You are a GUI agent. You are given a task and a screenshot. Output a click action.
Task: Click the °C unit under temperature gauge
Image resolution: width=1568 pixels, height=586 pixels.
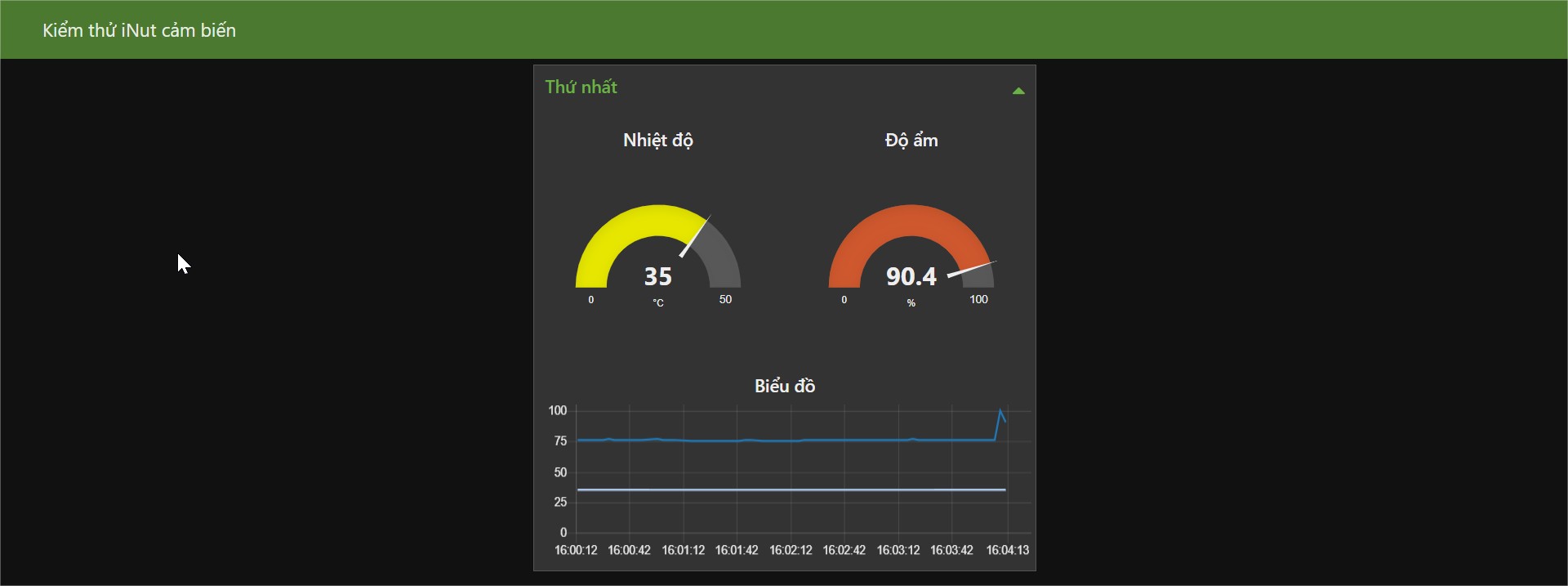657,303
